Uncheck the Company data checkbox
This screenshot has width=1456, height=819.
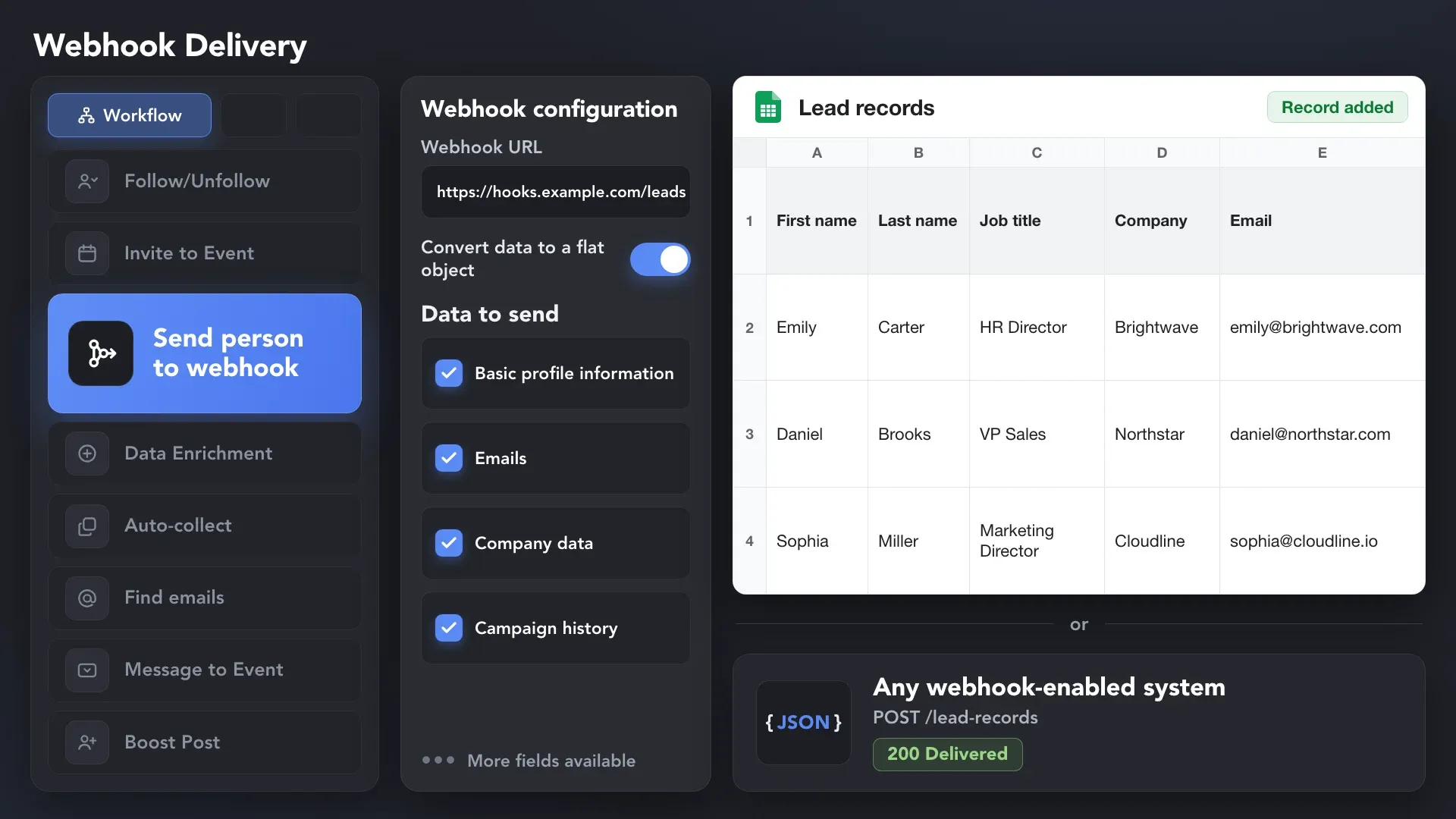pos(449,543)
